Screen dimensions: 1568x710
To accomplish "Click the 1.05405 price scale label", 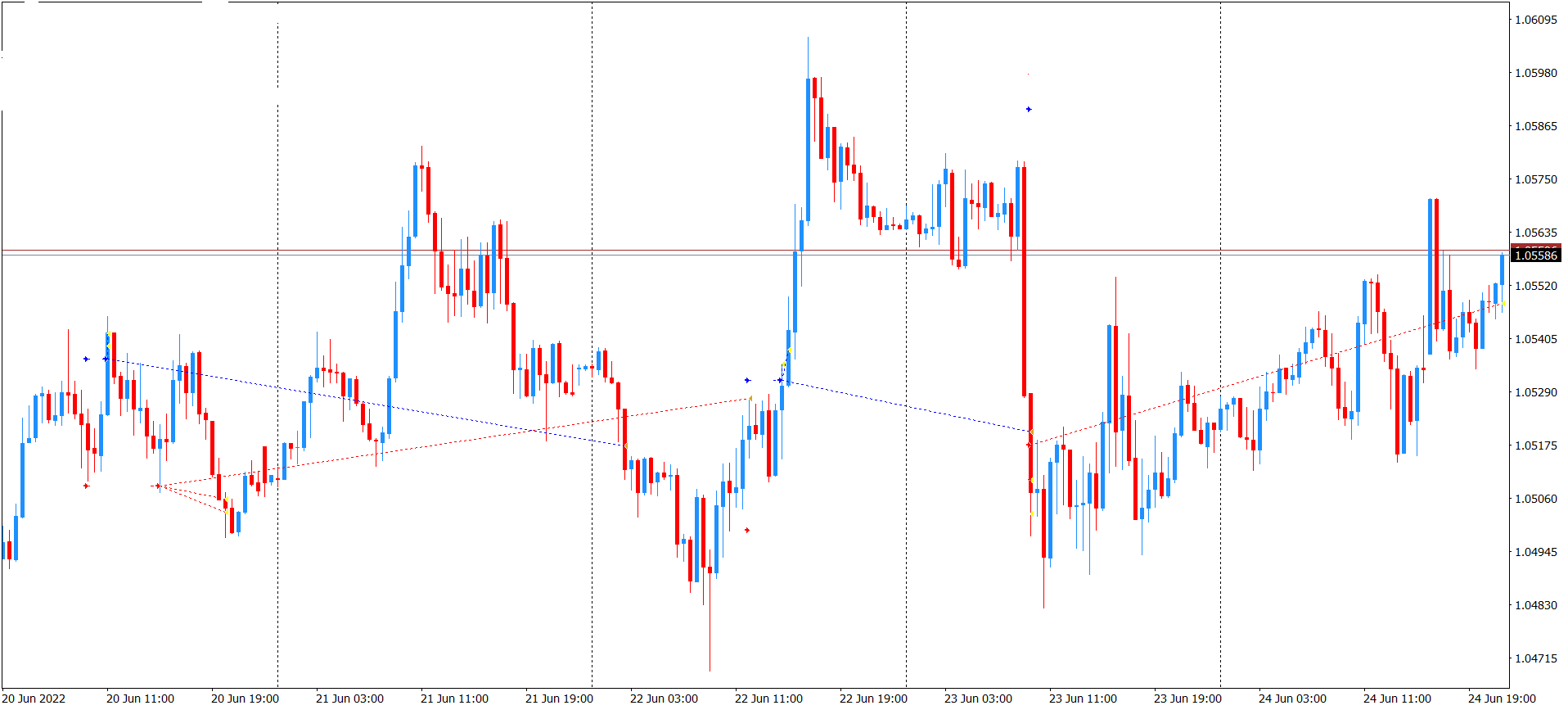I will (1536, 339).
